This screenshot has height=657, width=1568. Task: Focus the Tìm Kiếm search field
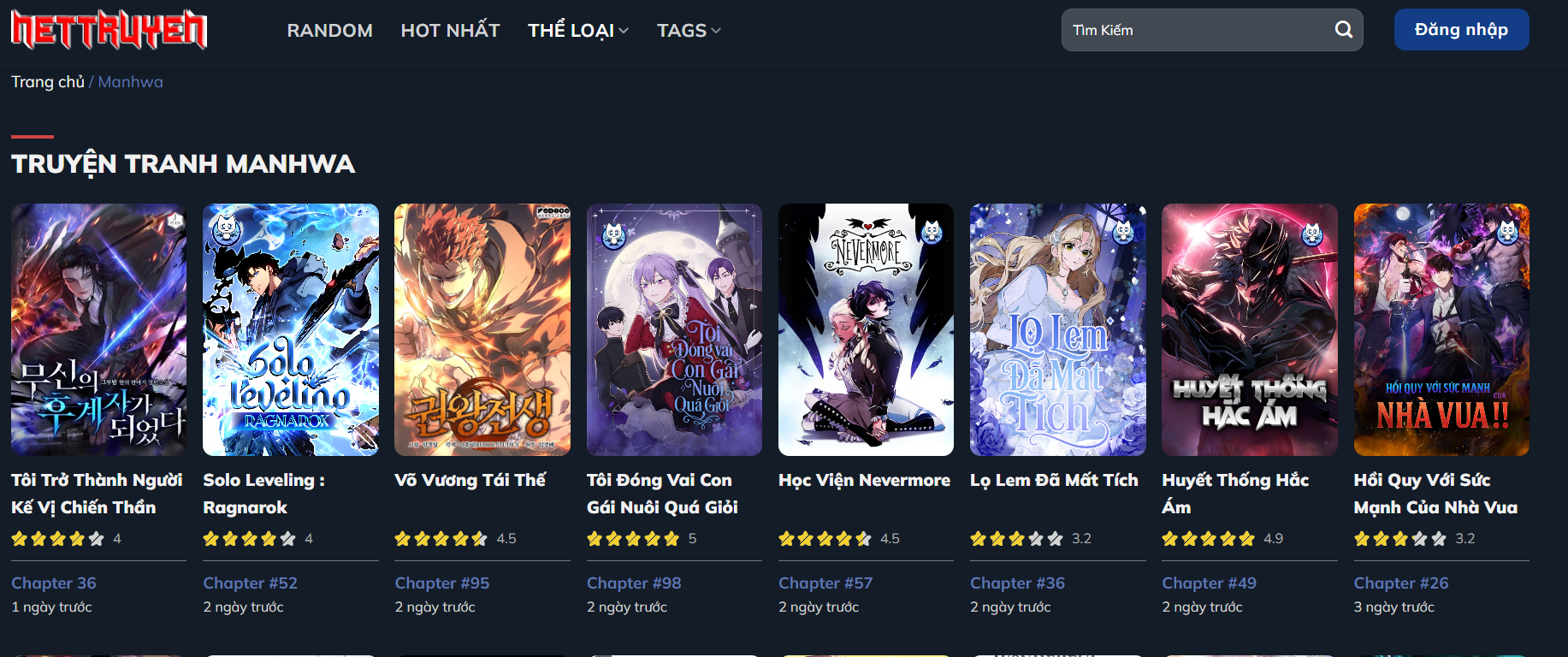point(1198,30)
